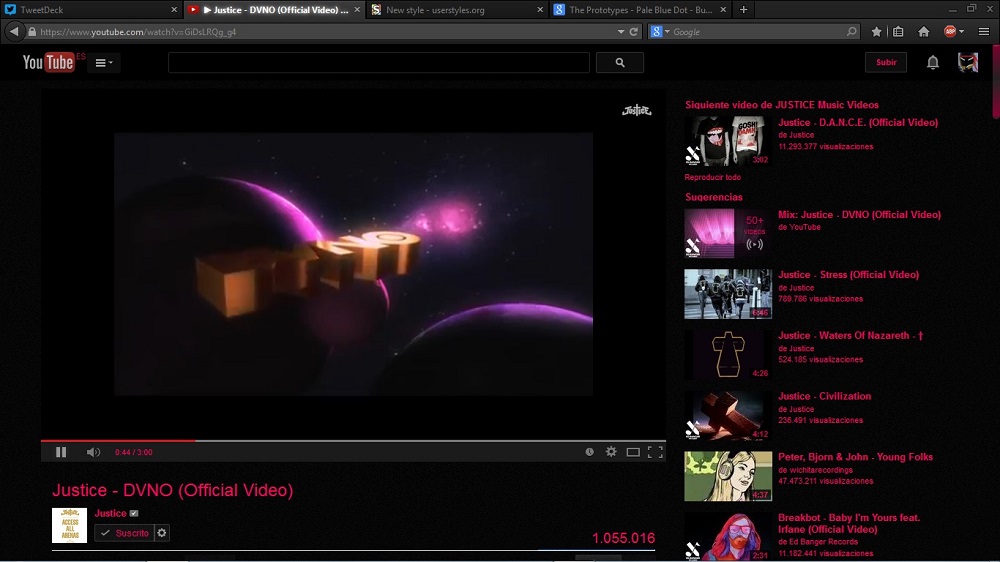Image resolution: width=1000 pixels, height=562 pixels.
Task: Click Siguiente vídeo de JUSTICE Music Videos heading
Action: (x=782, y=105)
